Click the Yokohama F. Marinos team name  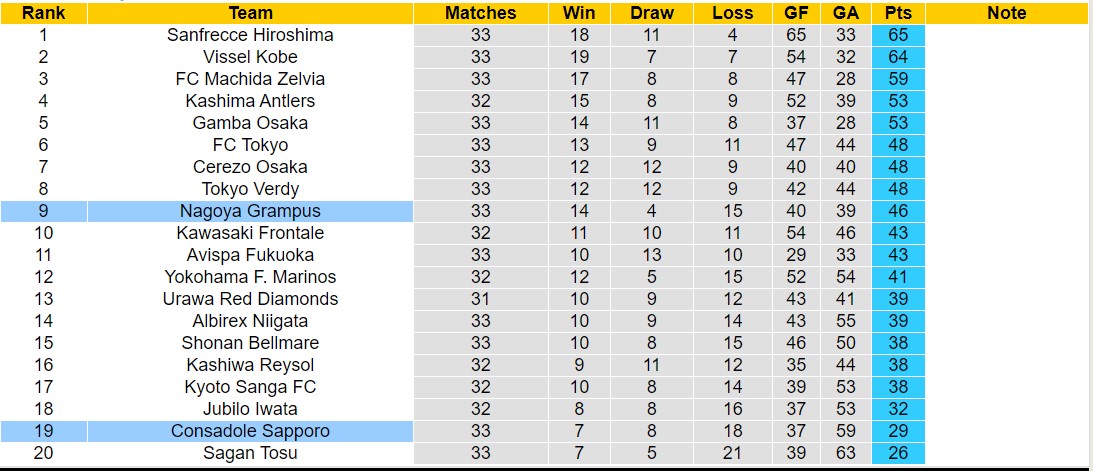point(250,277)
